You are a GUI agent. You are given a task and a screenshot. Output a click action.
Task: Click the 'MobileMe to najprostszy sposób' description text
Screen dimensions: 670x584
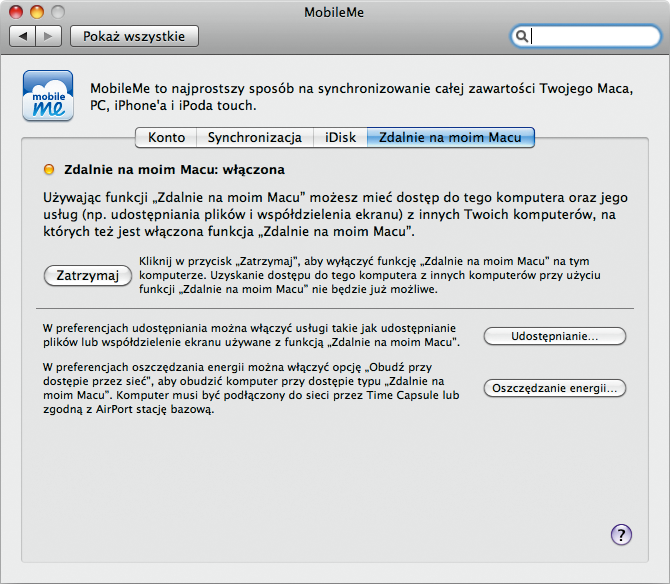(361, 97)
